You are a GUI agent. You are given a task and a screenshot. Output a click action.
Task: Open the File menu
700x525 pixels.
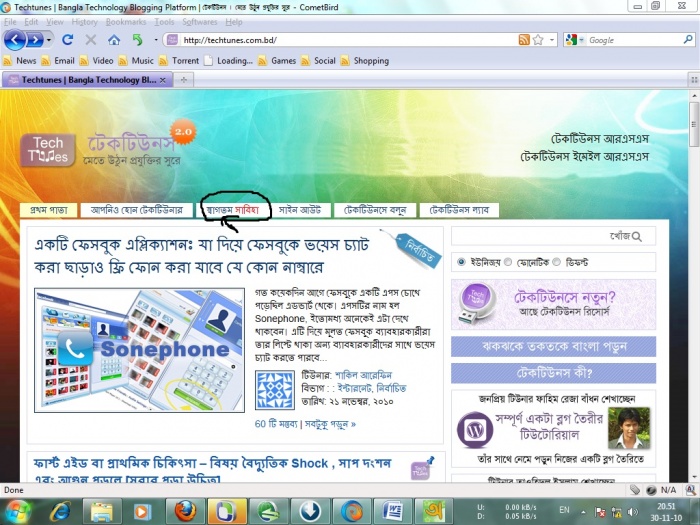coord(10,21)
